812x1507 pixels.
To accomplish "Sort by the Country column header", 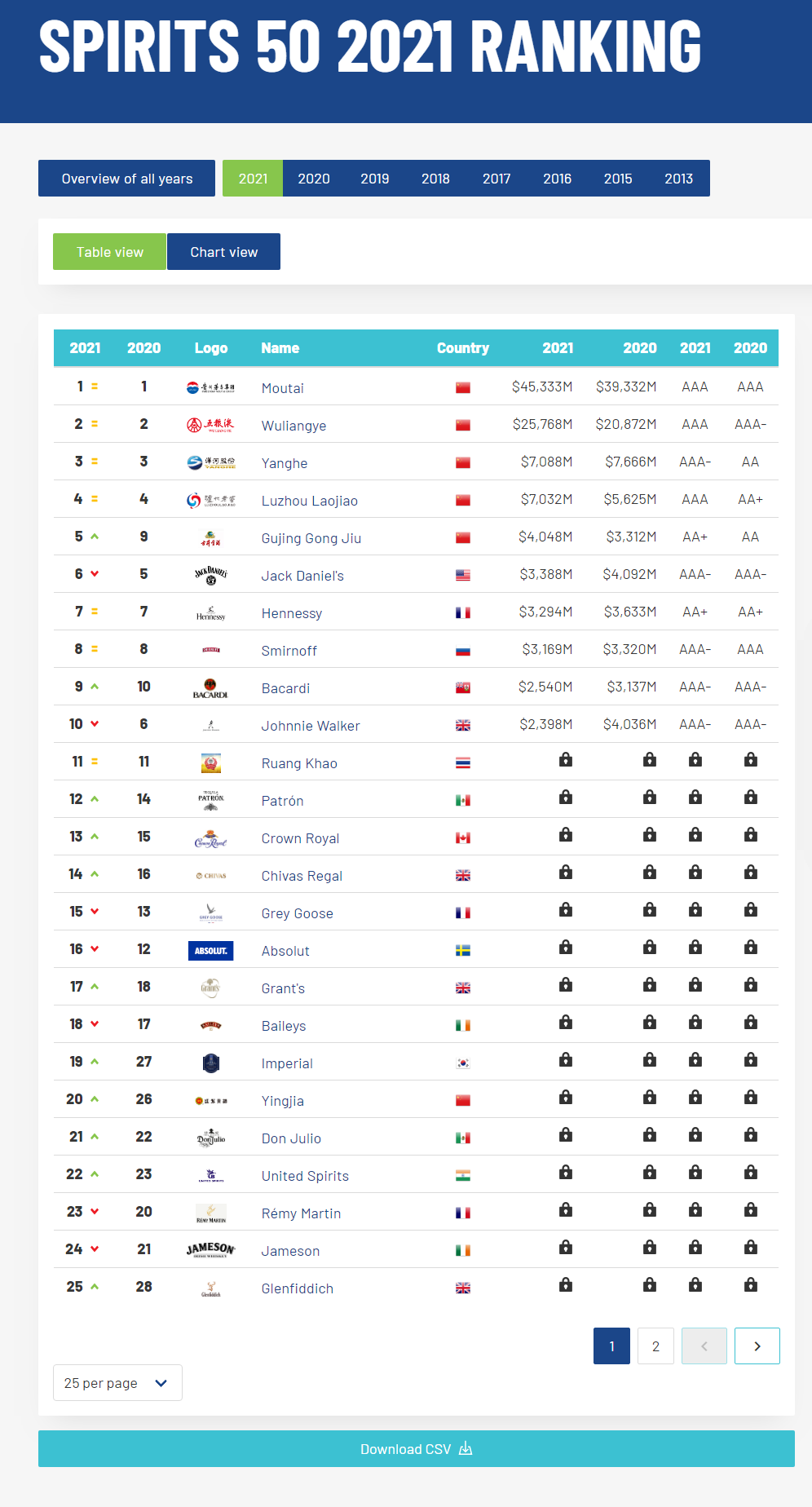I will tap(463, 348).
